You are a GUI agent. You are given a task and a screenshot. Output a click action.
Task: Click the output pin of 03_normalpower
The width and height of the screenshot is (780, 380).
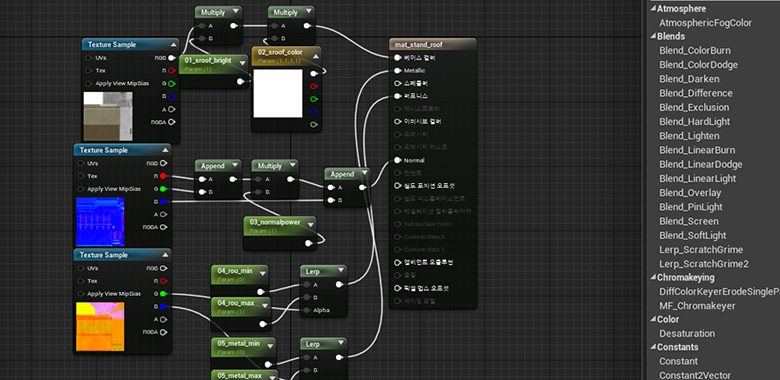(x=308, y=244)
